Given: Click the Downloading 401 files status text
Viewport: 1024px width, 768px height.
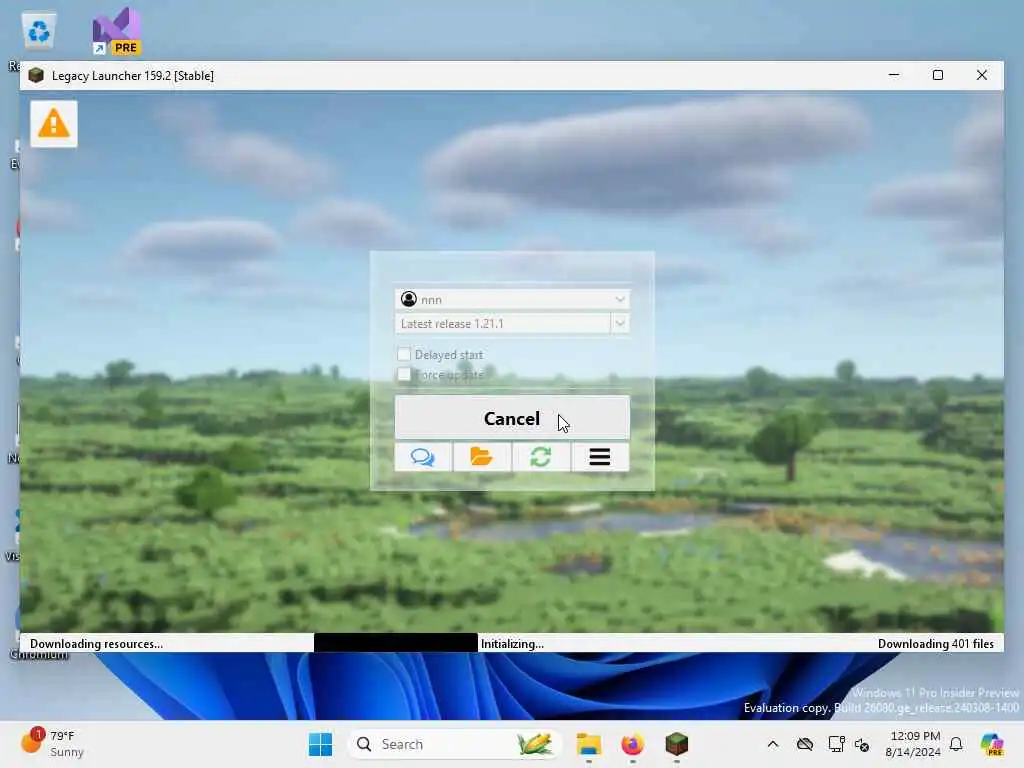Looking at the screenshot, I should click(x=936, y=643).
